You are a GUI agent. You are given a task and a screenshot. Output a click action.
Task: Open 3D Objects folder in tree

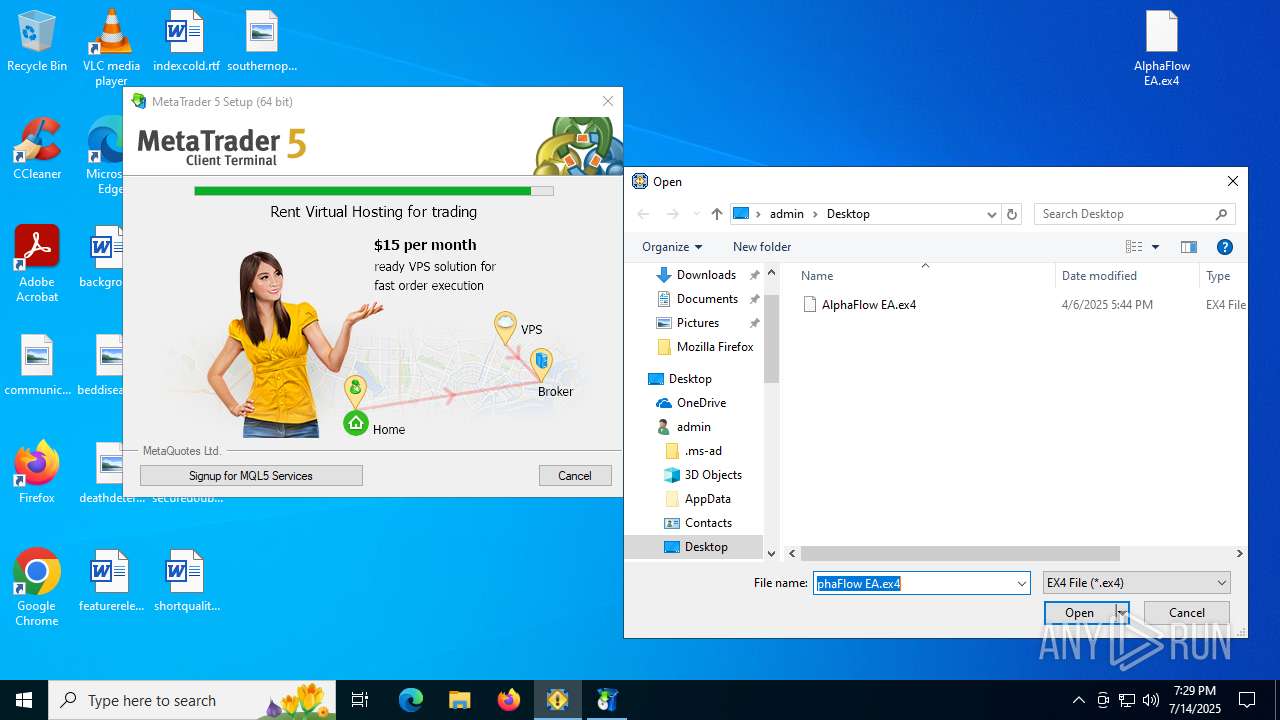pyautogui.click(x=712, y=475)
